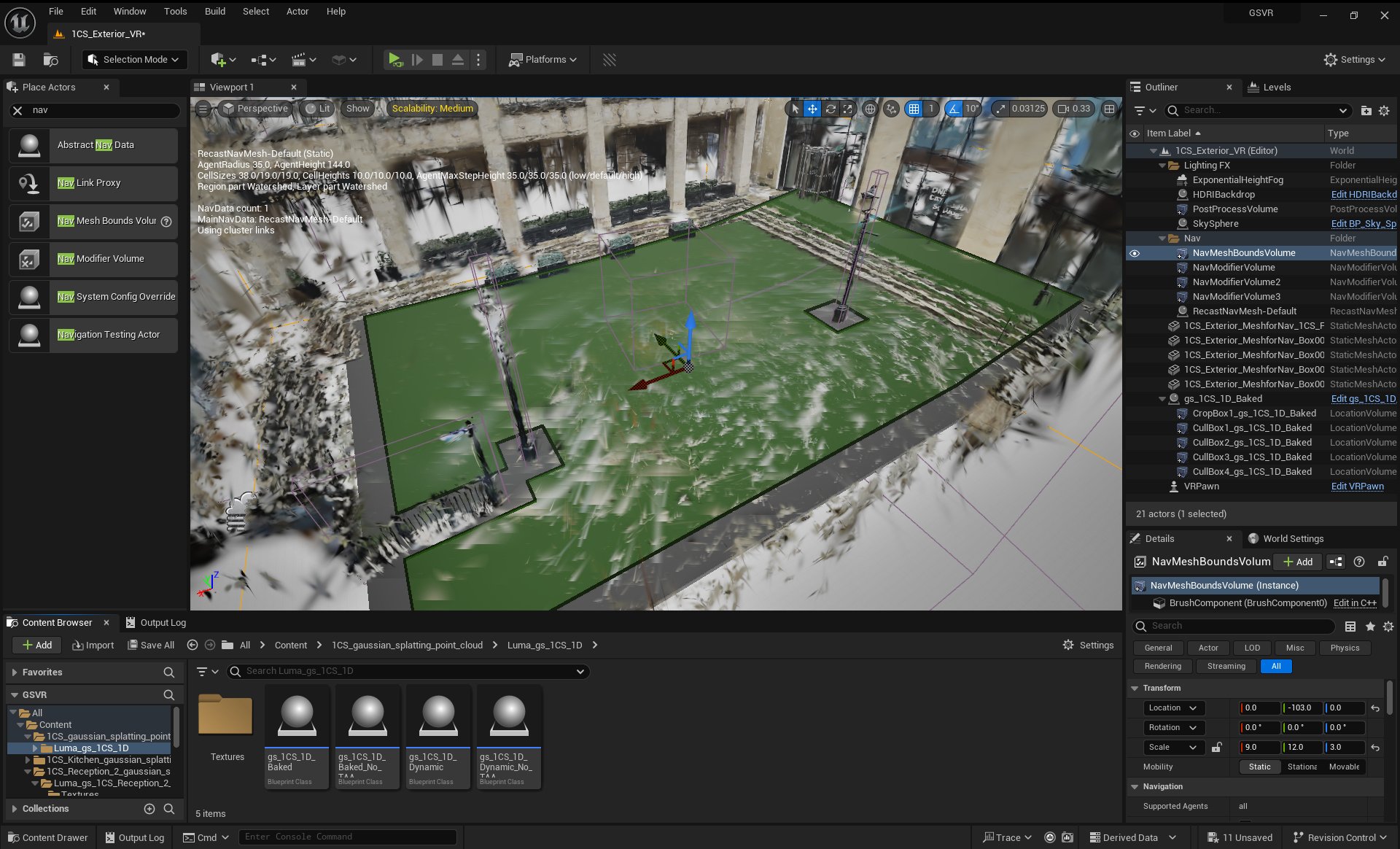Toggle scale ratio lock icon
The height and width of the screenshot is (849, 1400).
pos(1216,748)
